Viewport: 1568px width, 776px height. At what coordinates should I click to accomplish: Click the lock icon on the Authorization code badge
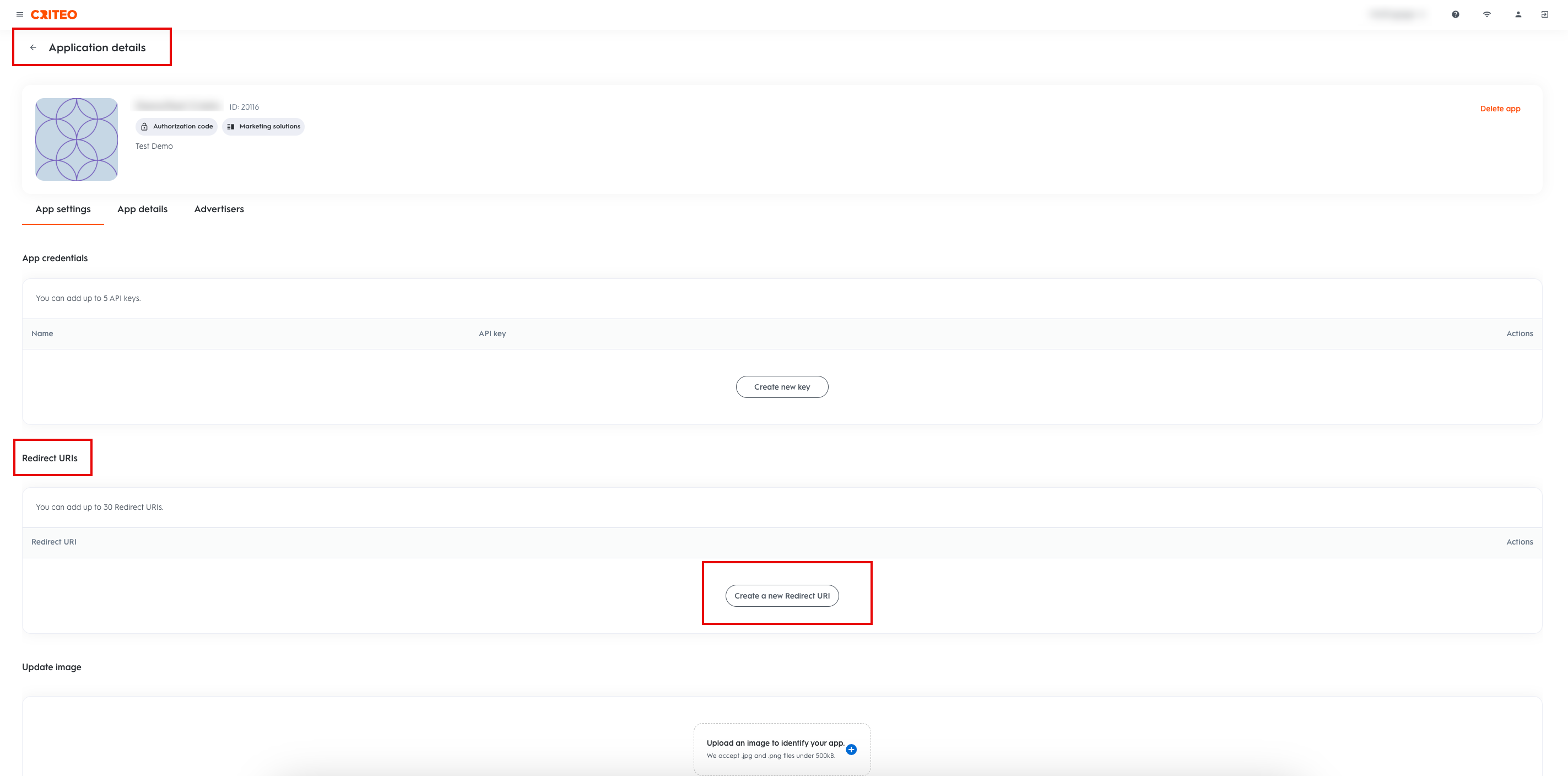tap(144, 127)
